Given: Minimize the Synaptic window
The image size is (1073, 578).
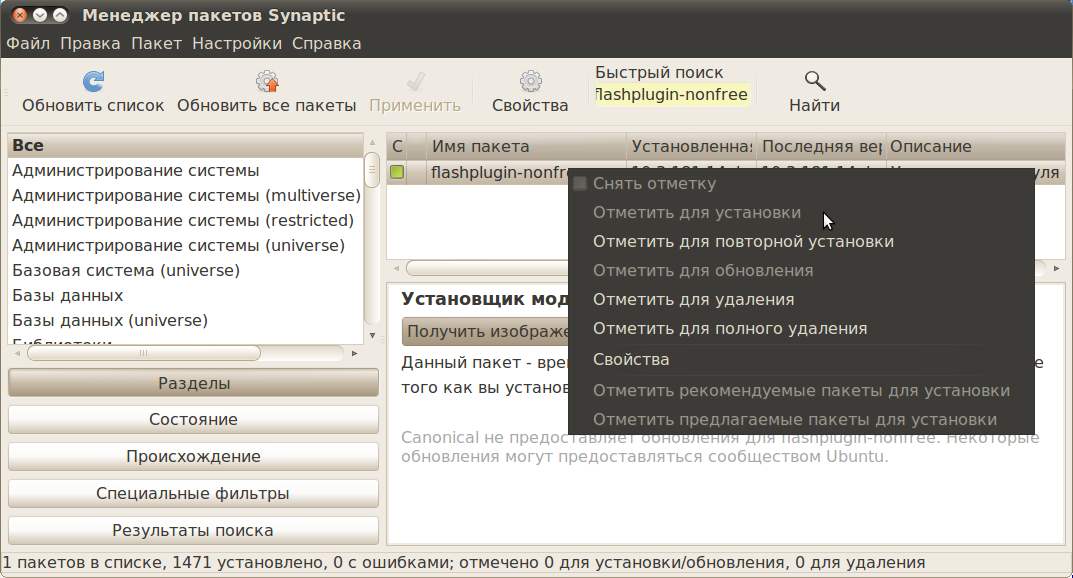Looking at the screenshot, I should point(40,14).
